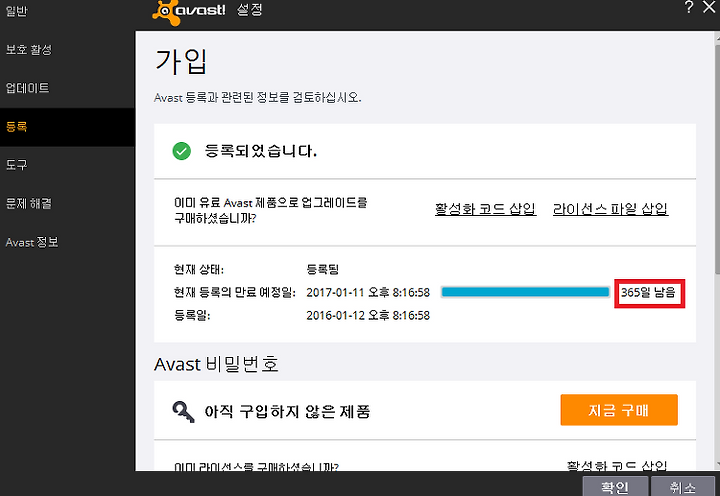Click the scrollbar down arrow

click(717, 465)
